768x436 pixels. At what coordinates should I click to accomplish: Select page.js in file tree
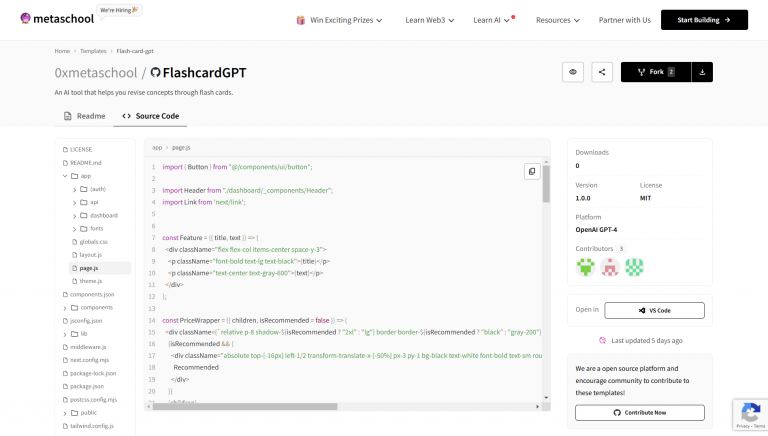coord(100,268)
